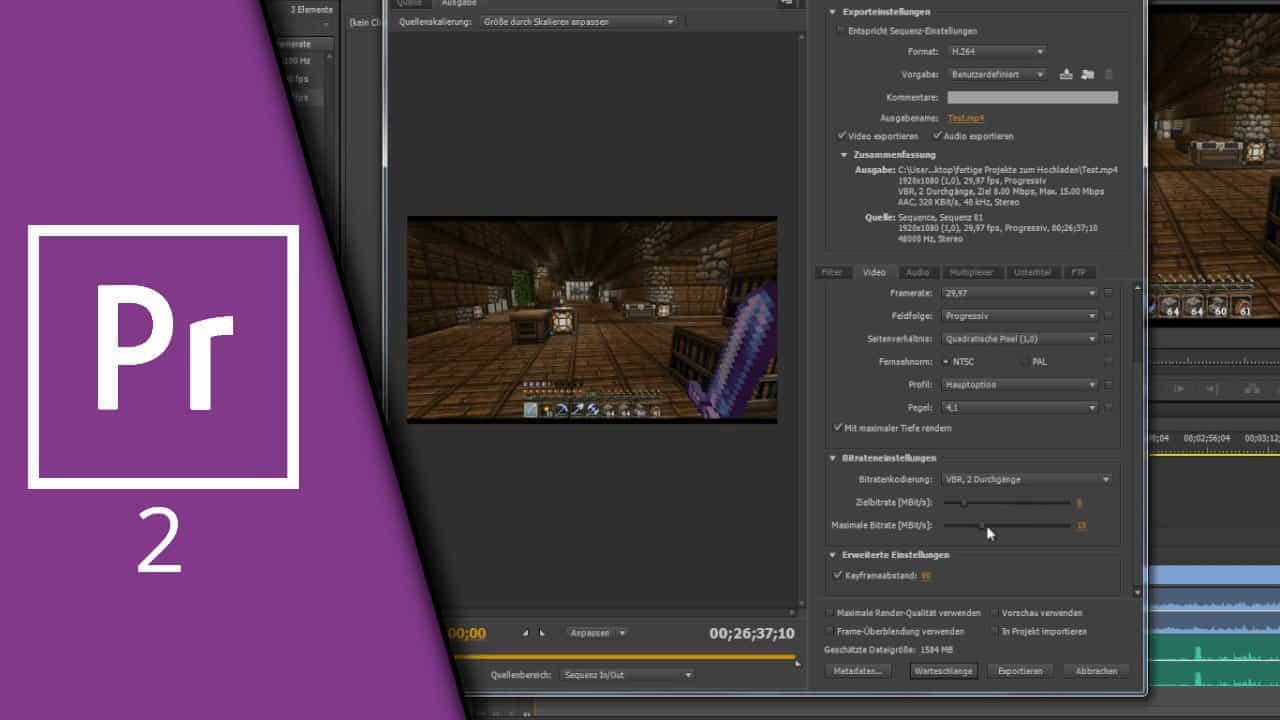Collapse the Exporteinstellungen section

click(832, 12)
